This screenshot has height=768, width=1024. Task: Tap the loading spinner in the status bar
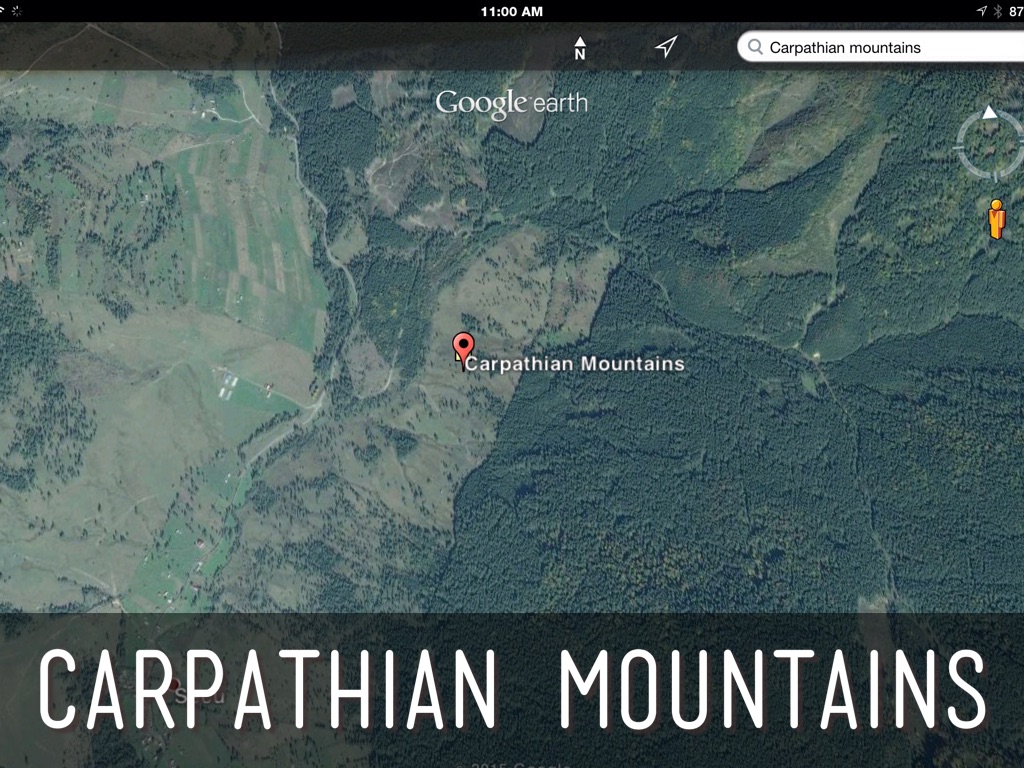point(18,11)
